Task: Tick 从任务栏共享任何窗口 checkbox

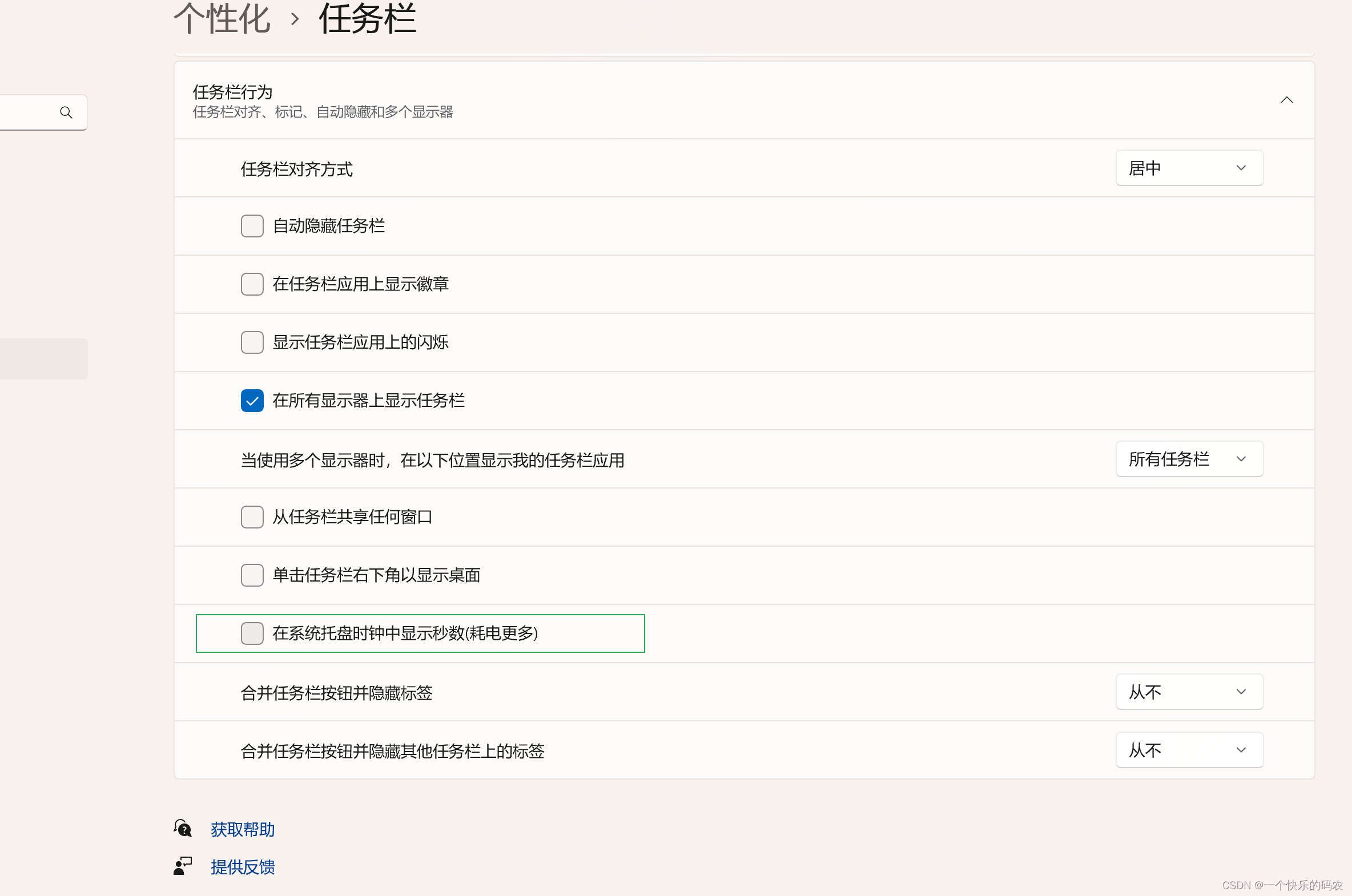Action: pos(252,517)
